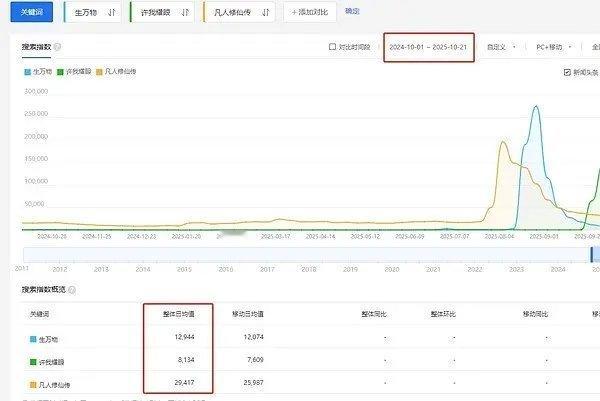Click the 移动日均值 column header
This screenshot has height=401, width=600.
point(248,314)
